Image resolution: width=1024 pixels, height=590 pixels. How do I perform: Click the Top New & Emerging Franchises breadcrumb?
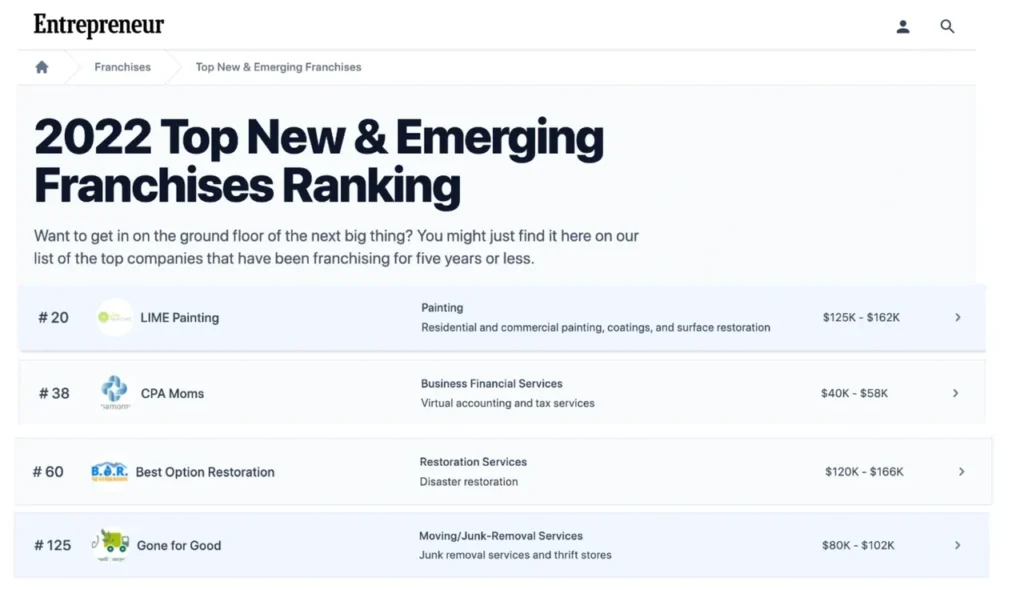277,67
